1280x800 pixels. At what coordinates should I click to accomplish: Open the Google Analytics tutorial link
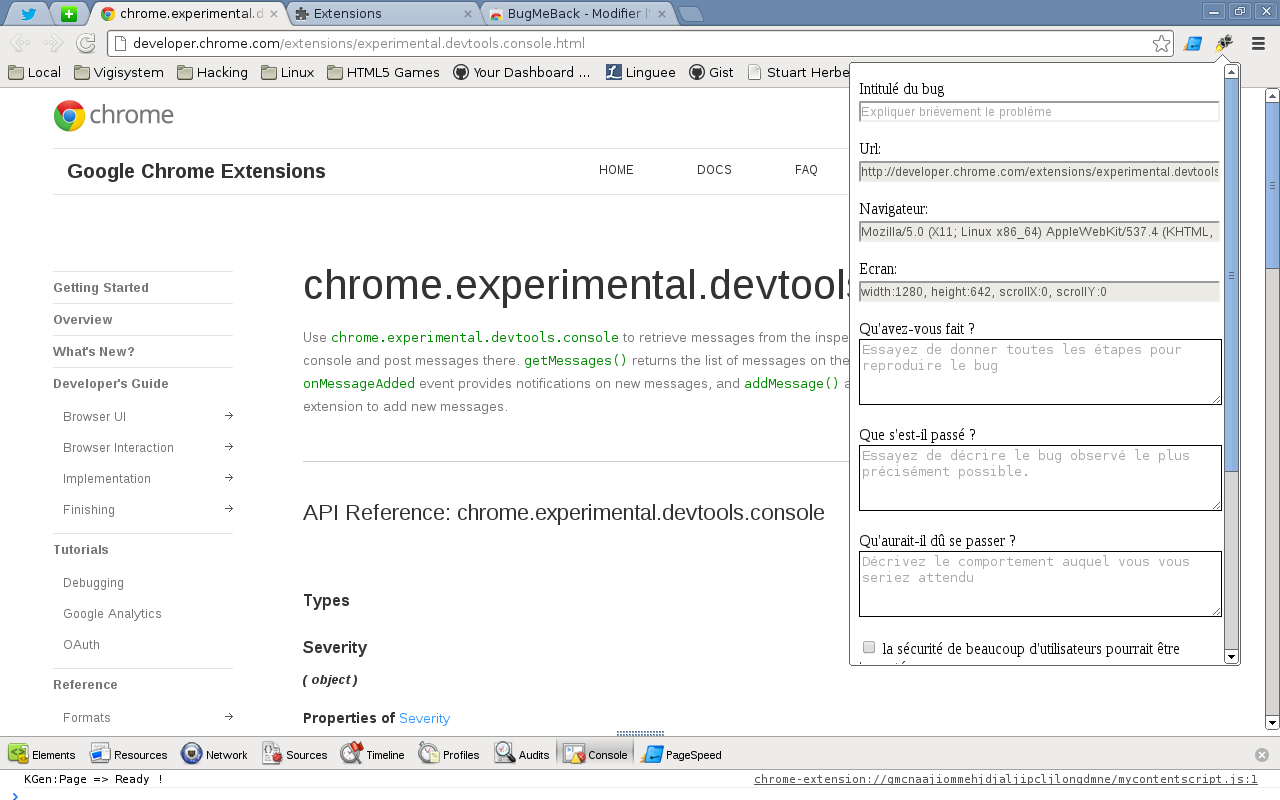click(x=112, y=614)
